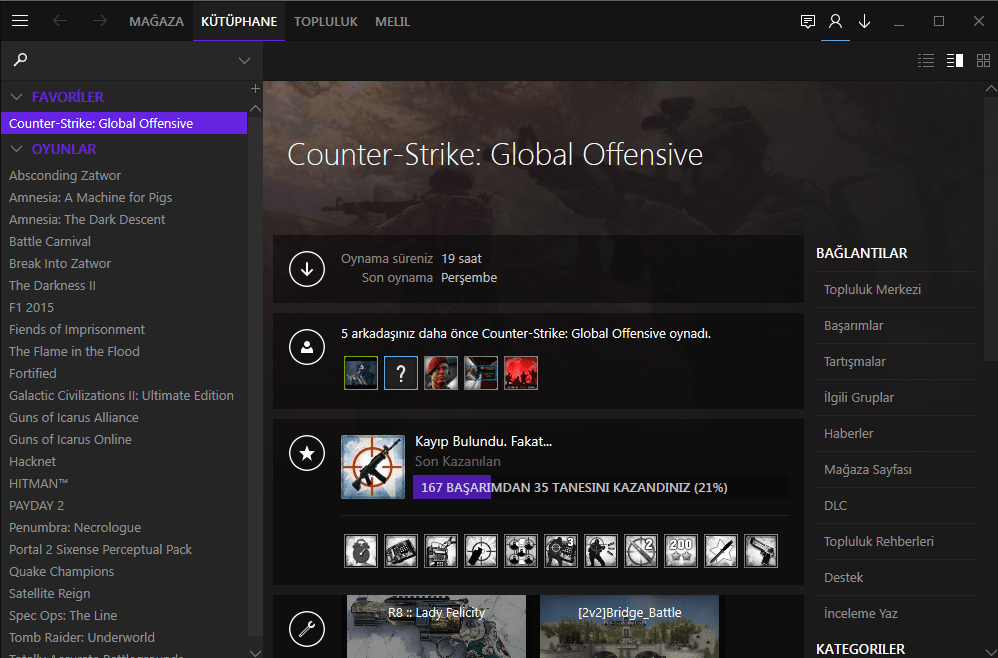Click the knife and star achievement icon
The width and height of the screenshot is (998, 658).
click(x=721, y=551)
